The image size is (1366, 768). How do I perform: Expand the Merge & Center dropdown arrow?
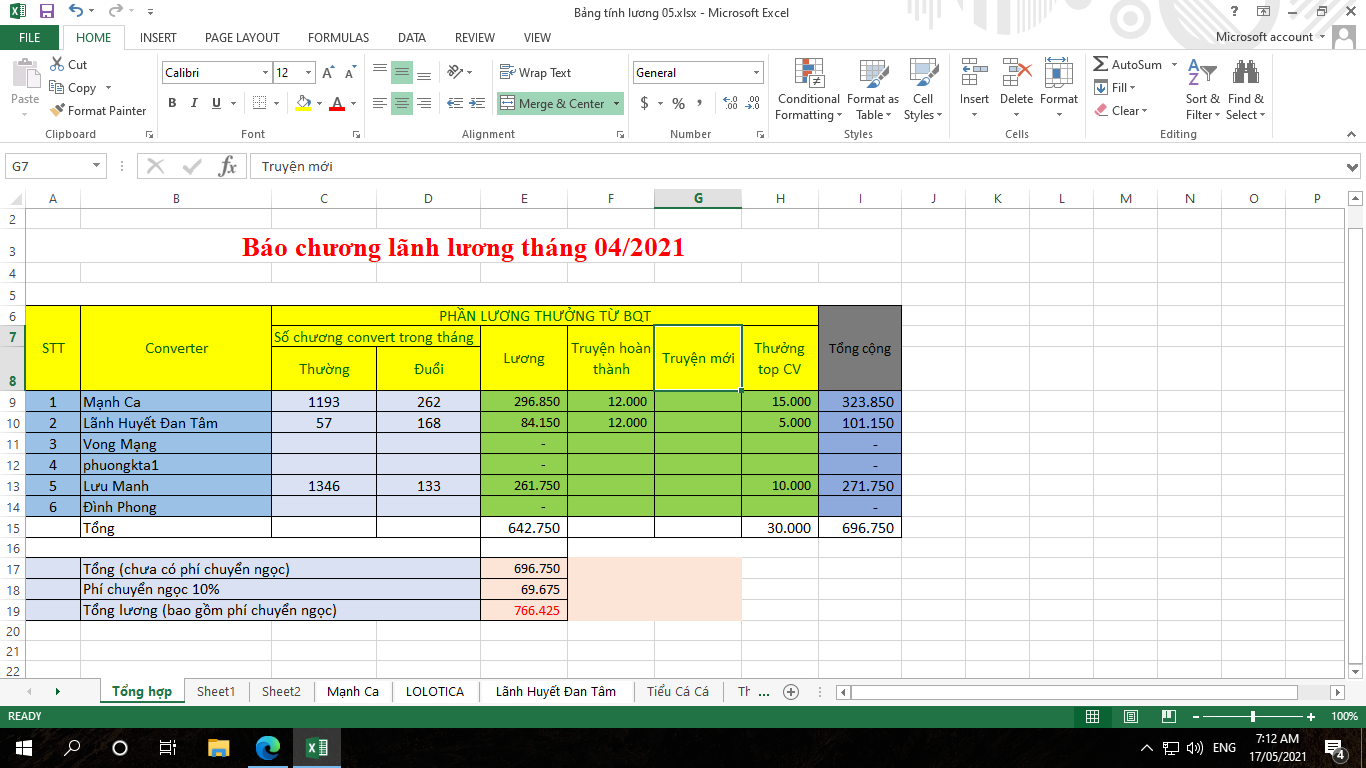tap(617, 104)
